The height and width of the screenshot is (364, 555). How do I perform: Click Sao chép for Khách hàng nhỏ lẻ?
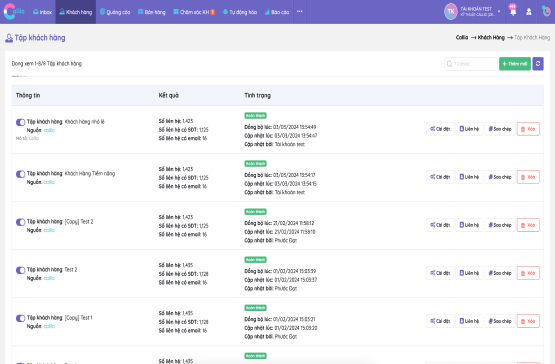pos(500,129)
